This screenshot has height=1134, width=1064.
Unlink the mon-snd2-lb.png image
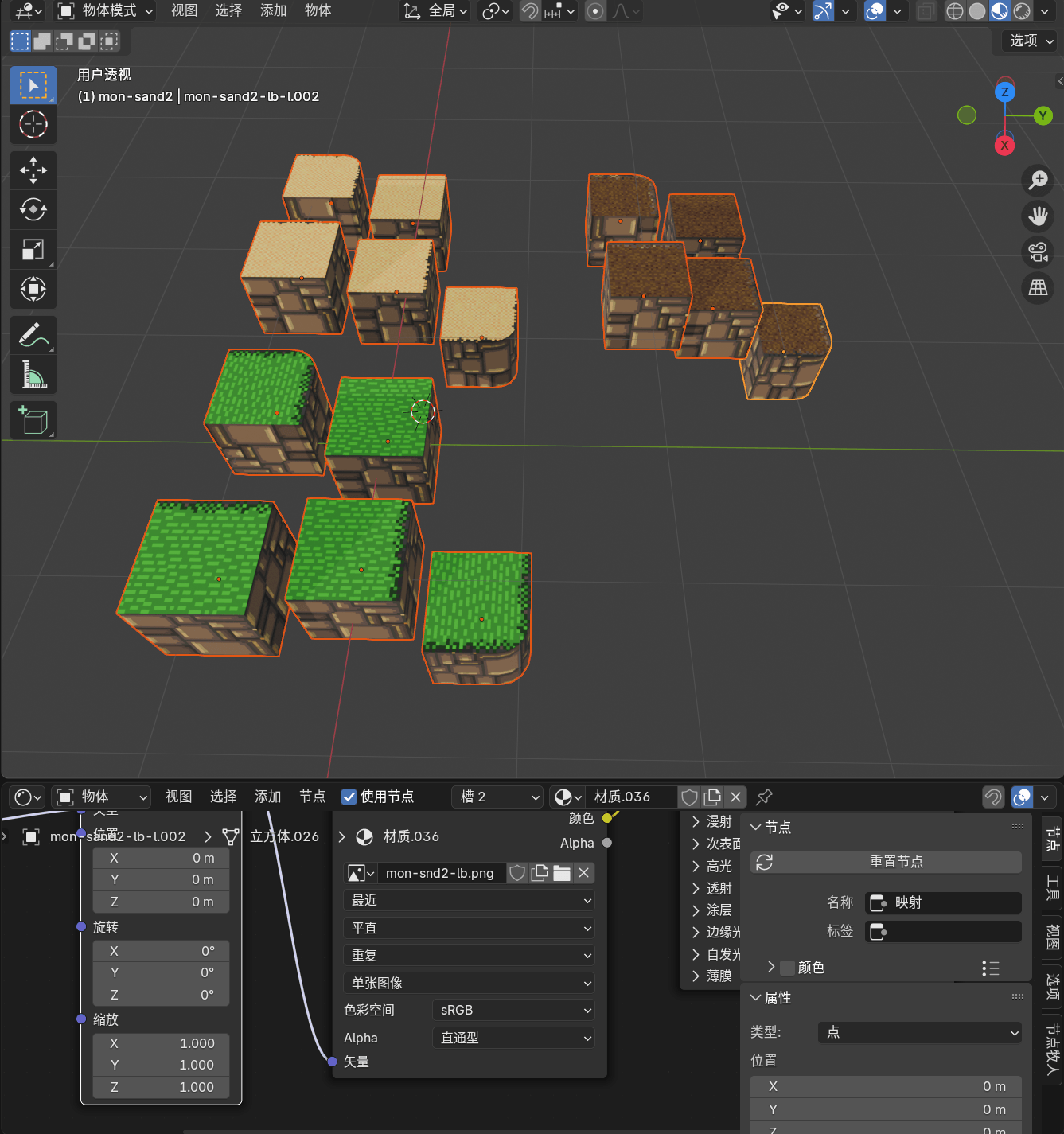(x=584, y=873)
